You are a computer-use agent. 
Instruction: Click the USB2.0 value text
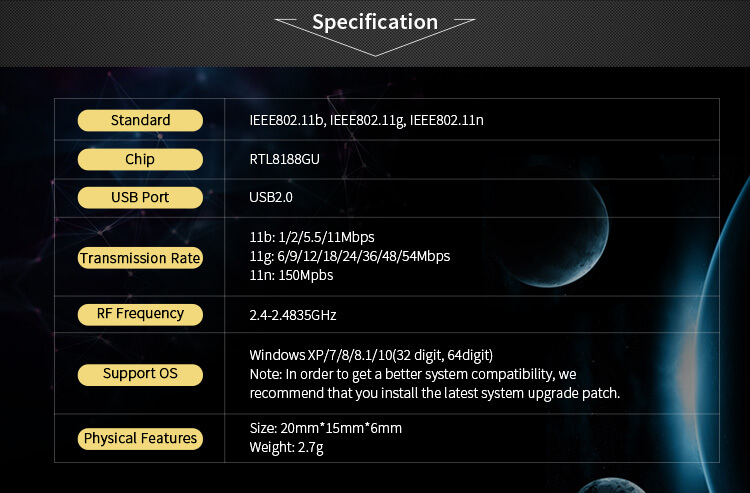[x=271, y=197]
